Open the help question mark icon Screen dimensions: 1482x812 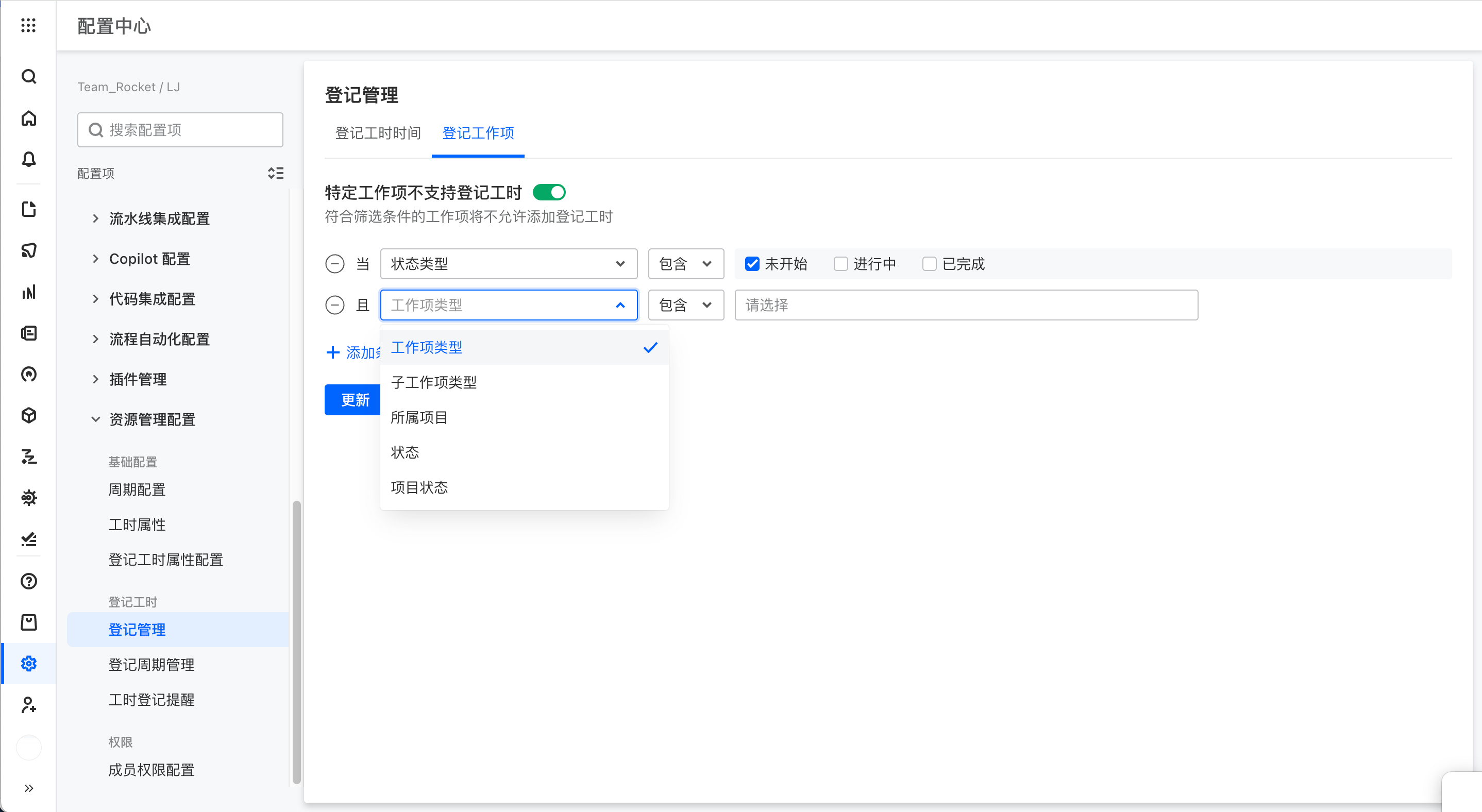click(28, 581)
